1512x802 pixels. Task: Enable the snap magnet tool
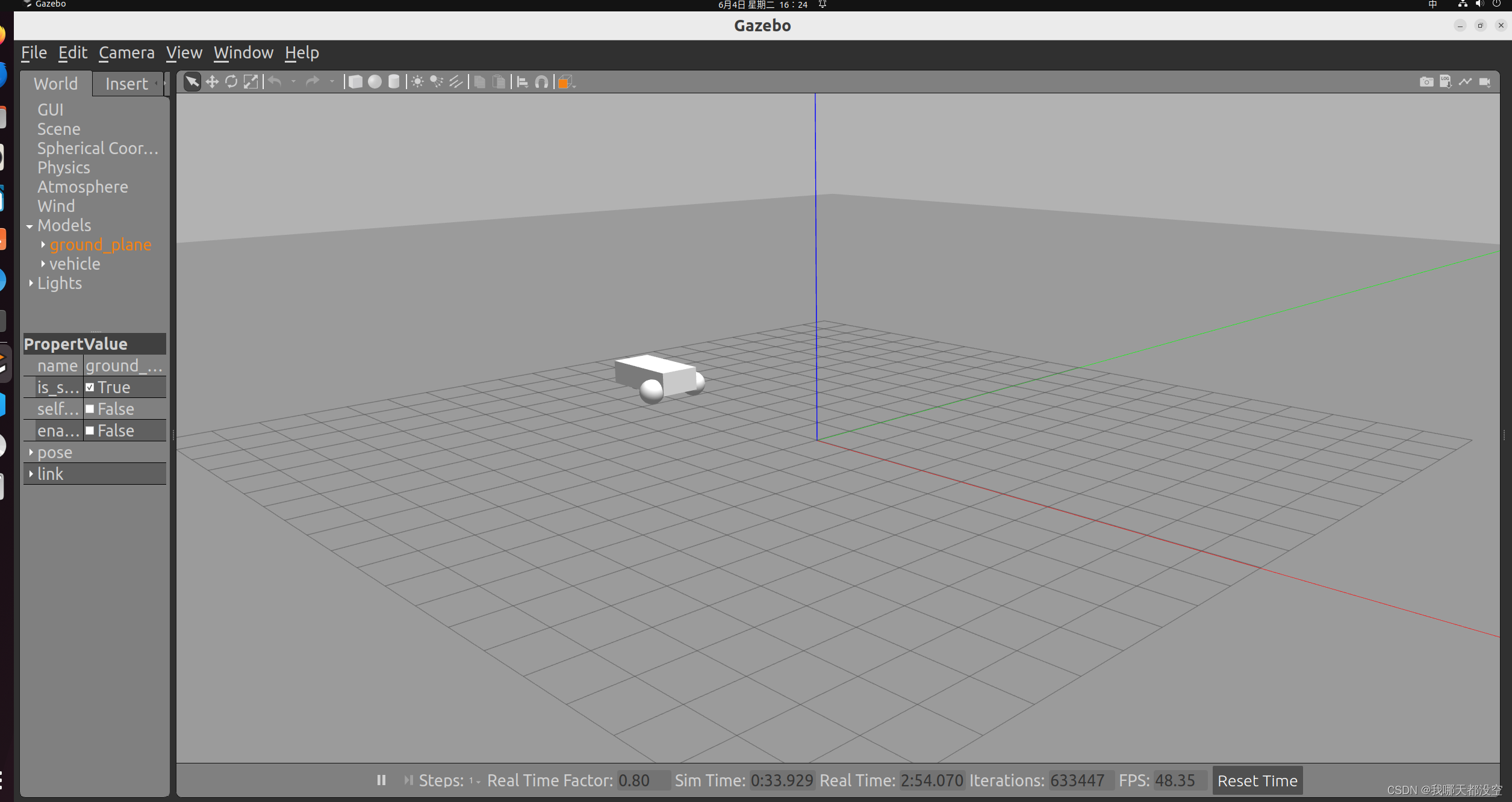point(541,82)
